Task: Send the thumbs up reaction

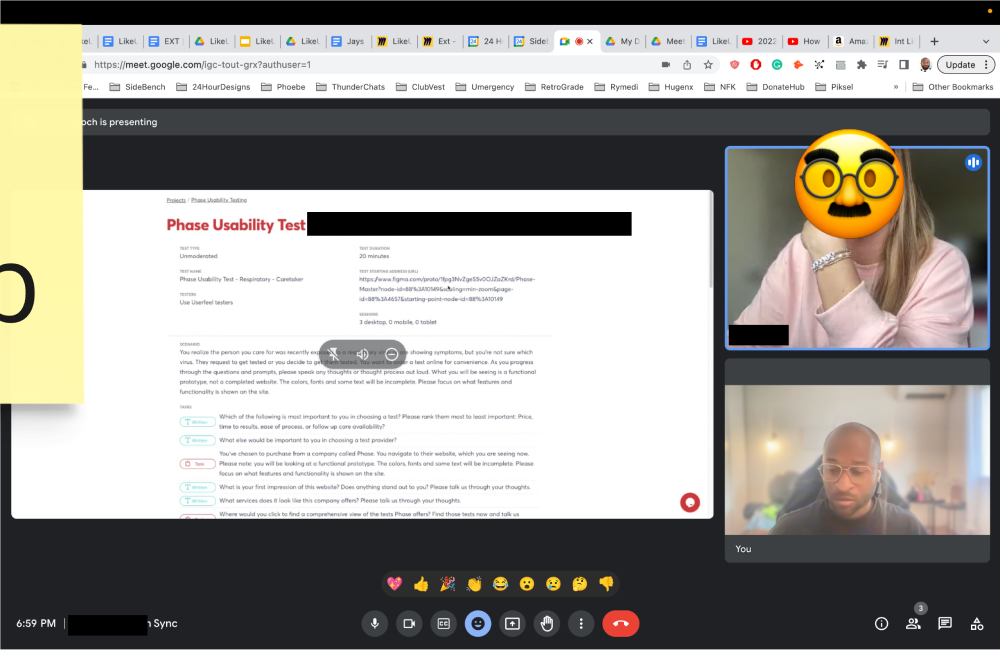Action: coord(421,584)
